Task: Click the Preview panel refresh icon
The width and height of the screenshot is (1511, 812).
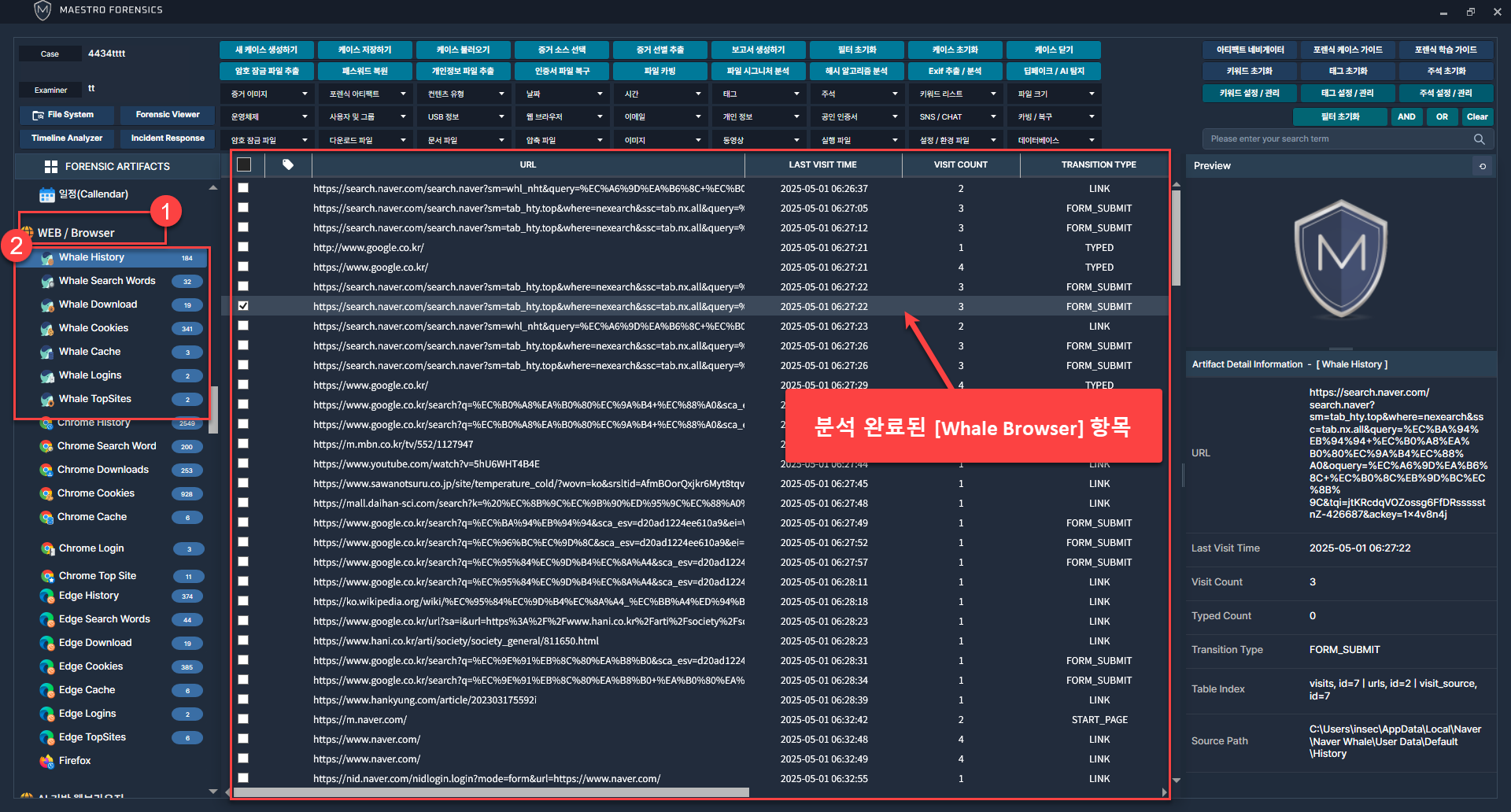Action: [1483, 166]
